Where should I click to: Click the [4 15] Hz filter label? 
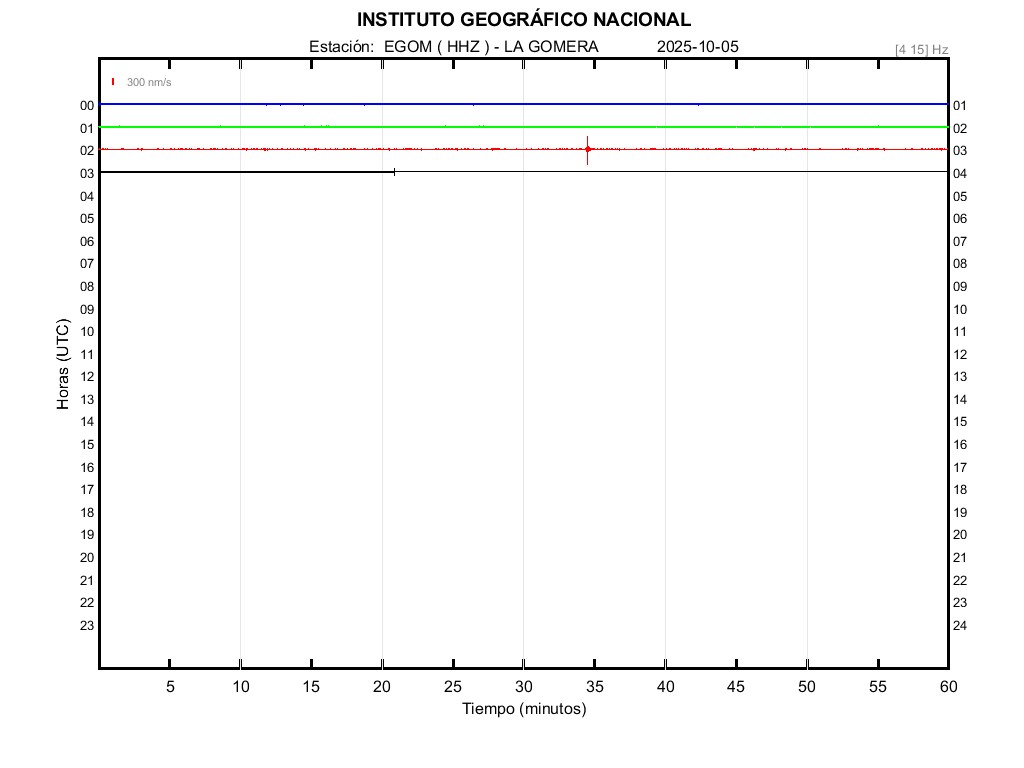921,49
